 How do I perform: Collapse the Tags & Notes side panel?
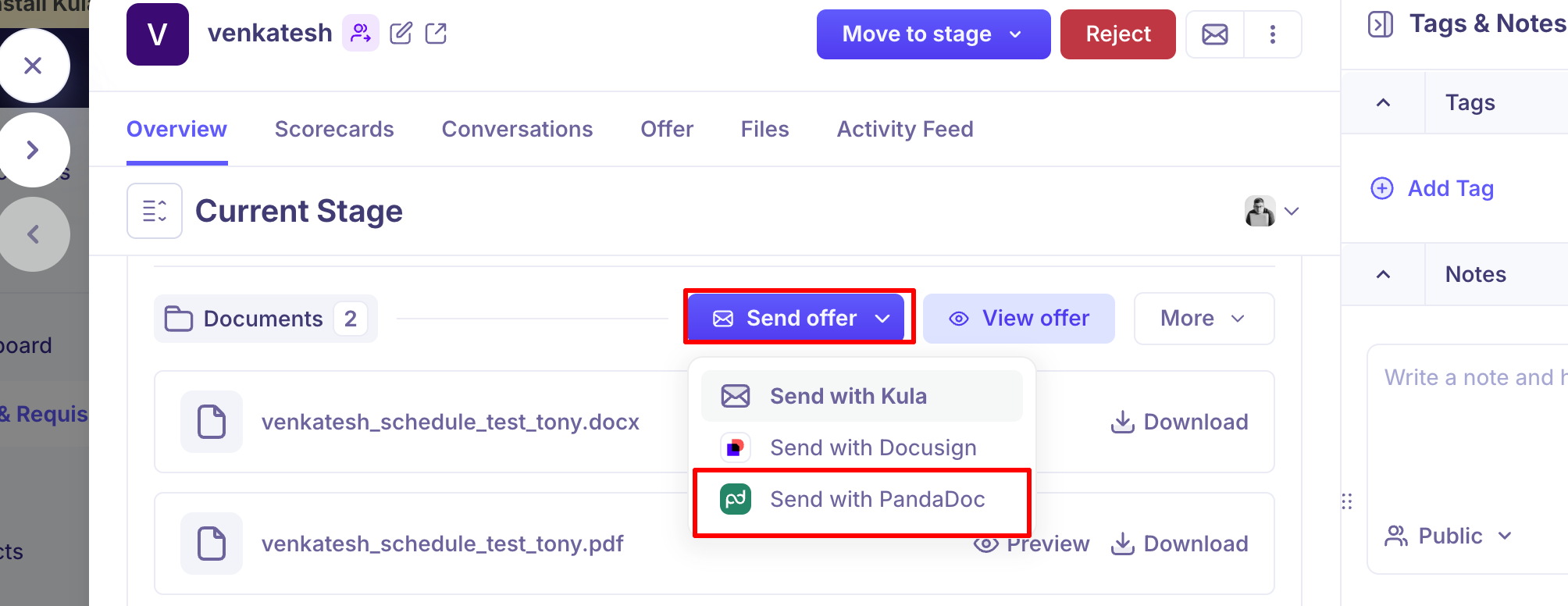coord(1380,24)
